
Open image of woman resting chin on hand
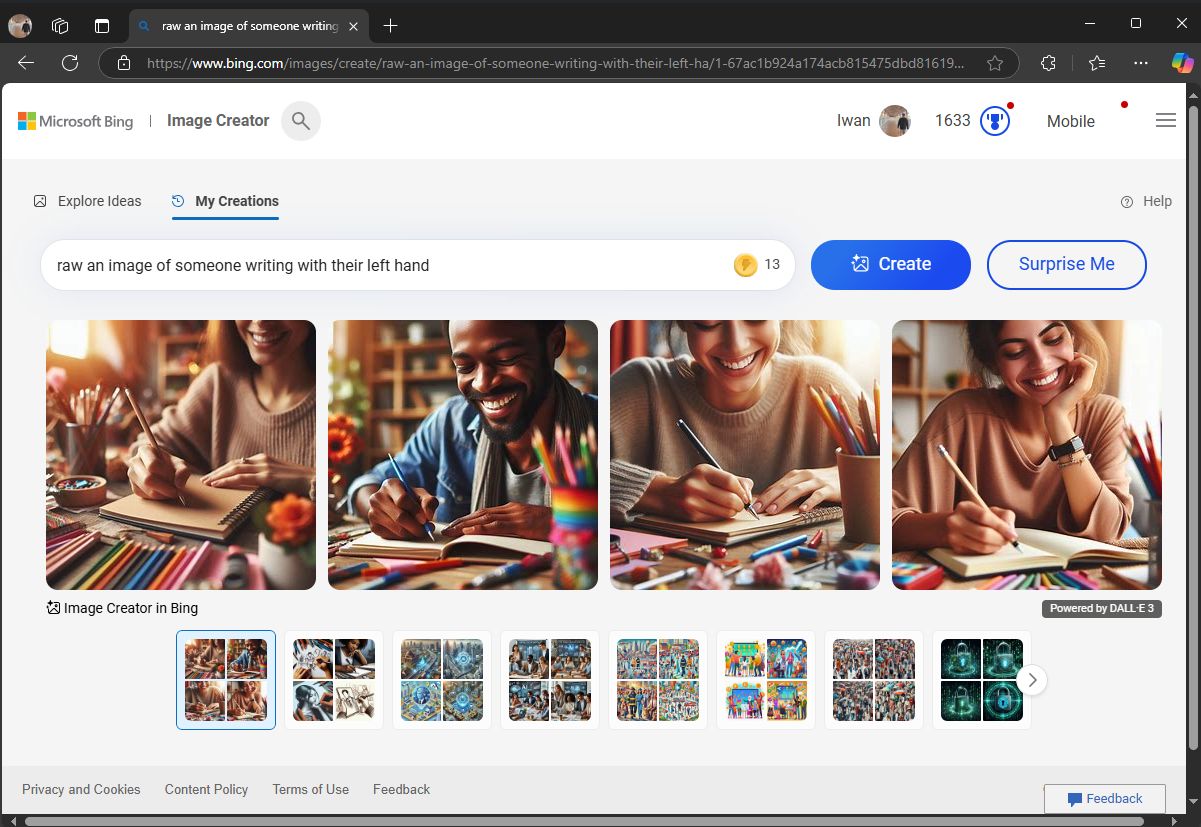coord(1027,455)
